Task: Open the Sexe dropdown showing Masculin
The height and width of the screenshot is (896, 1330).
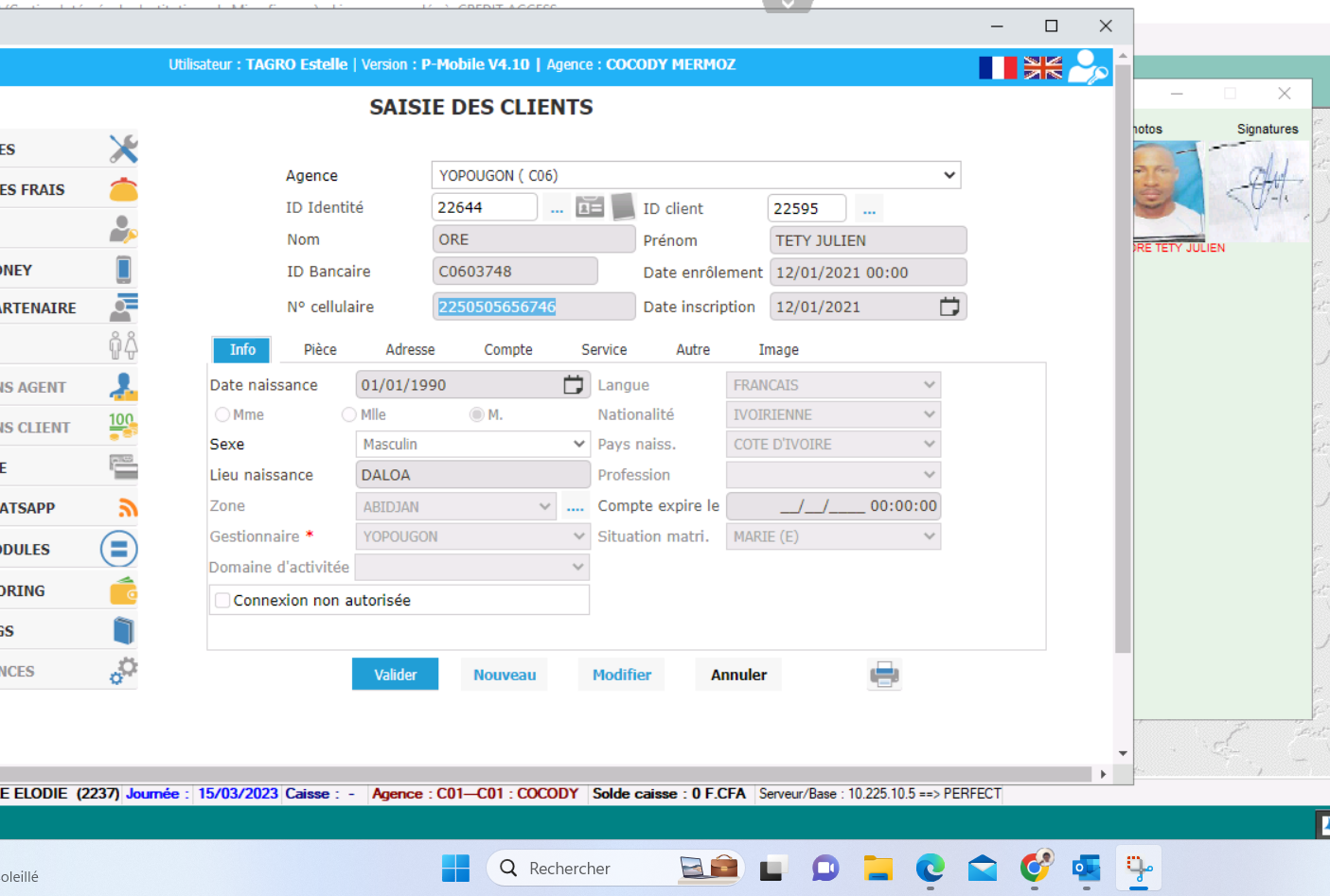Action: pyautogui.click(x=578, y=444)
